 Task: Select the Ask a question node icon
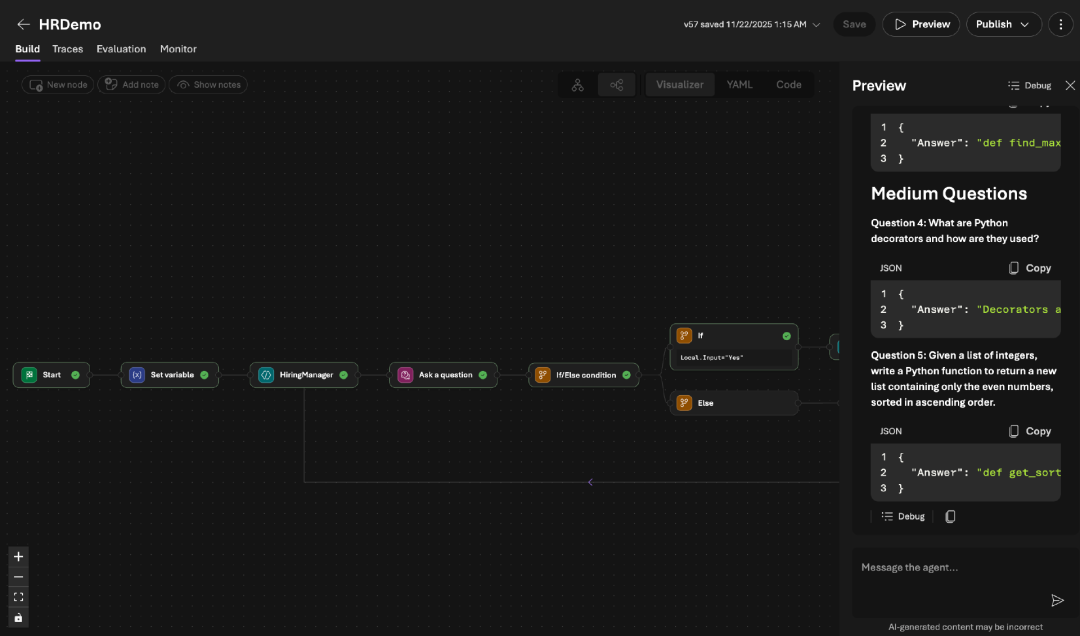(x=405, y=375)
